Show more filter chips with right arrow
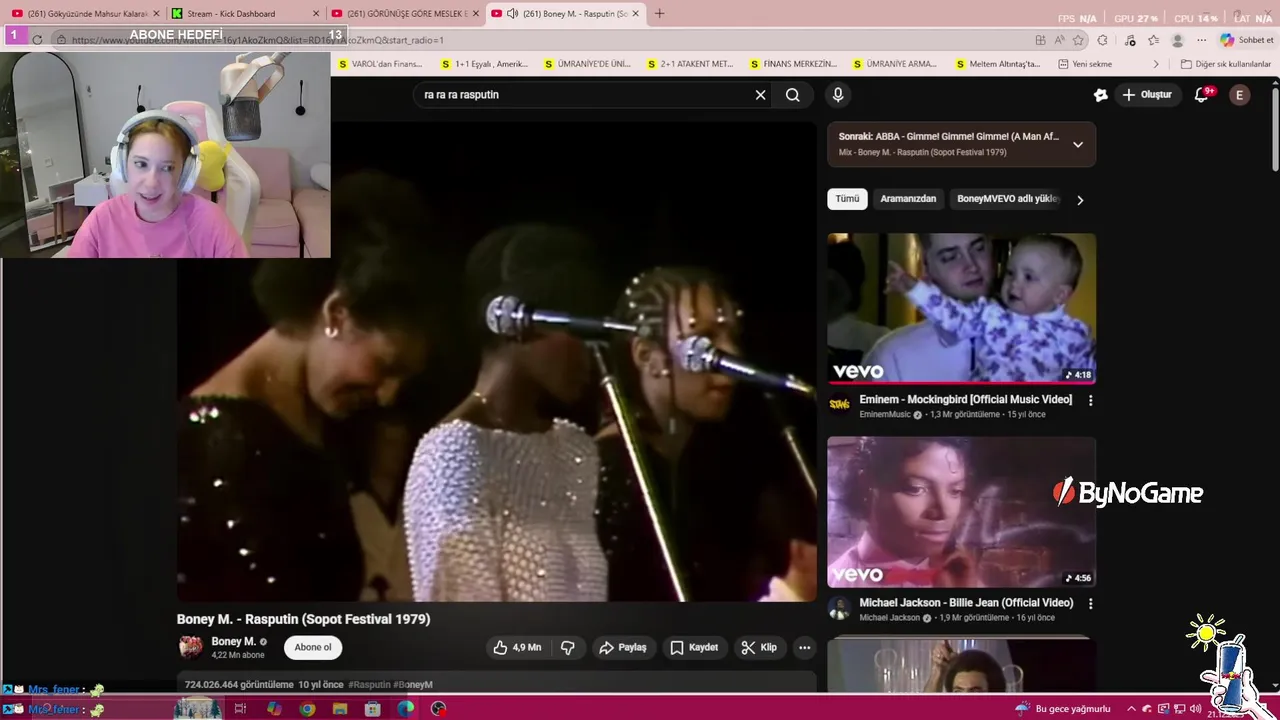 click(x=1080, y=200)
